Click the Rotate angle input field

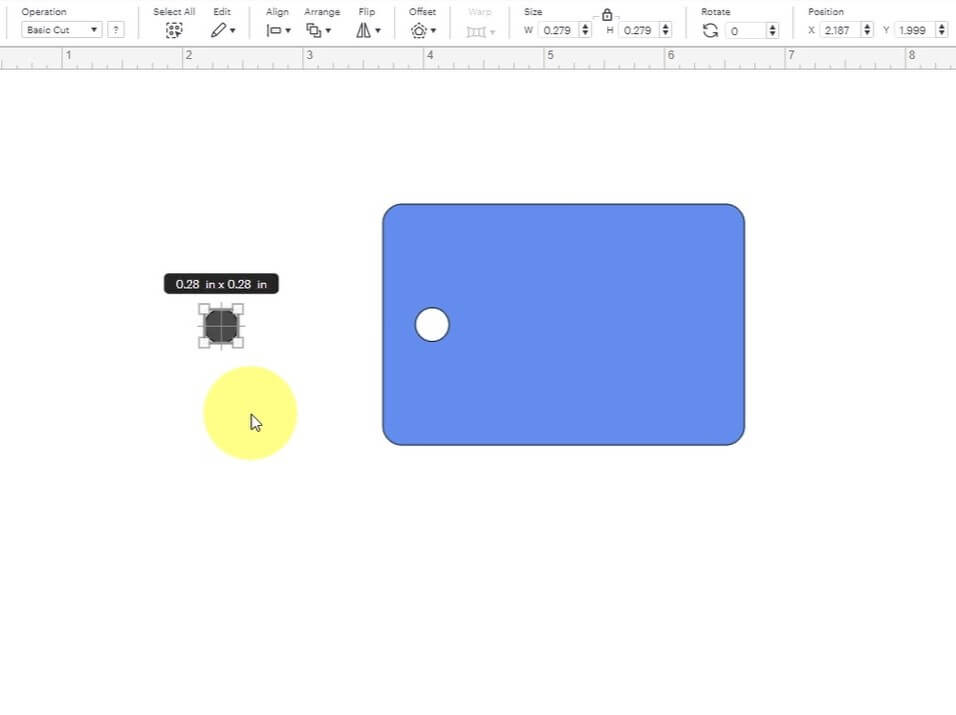(x=747, y=30)
